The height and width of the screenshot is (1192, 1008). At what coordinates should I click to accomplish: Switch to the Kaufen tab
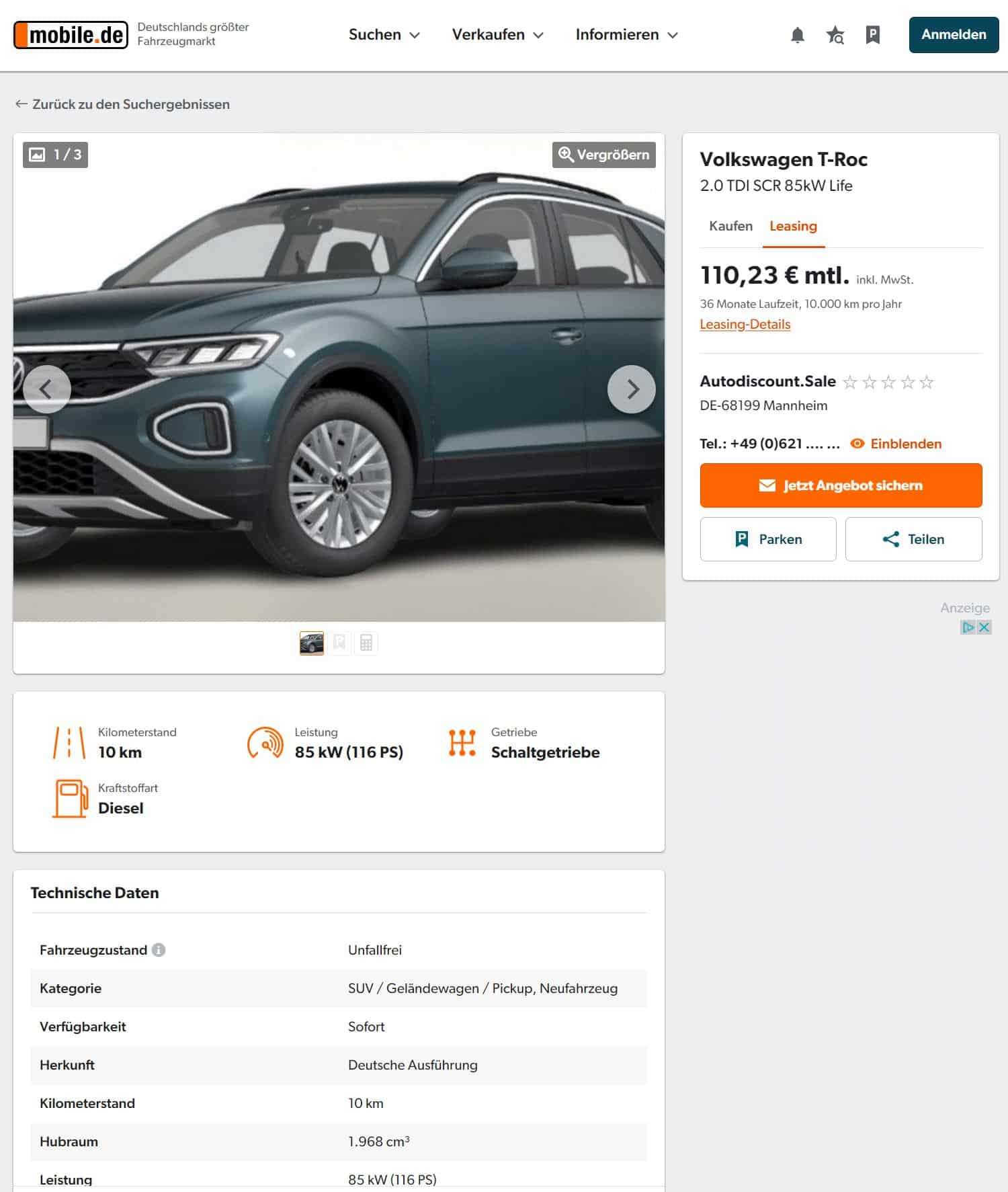click(x=730, y=226)
